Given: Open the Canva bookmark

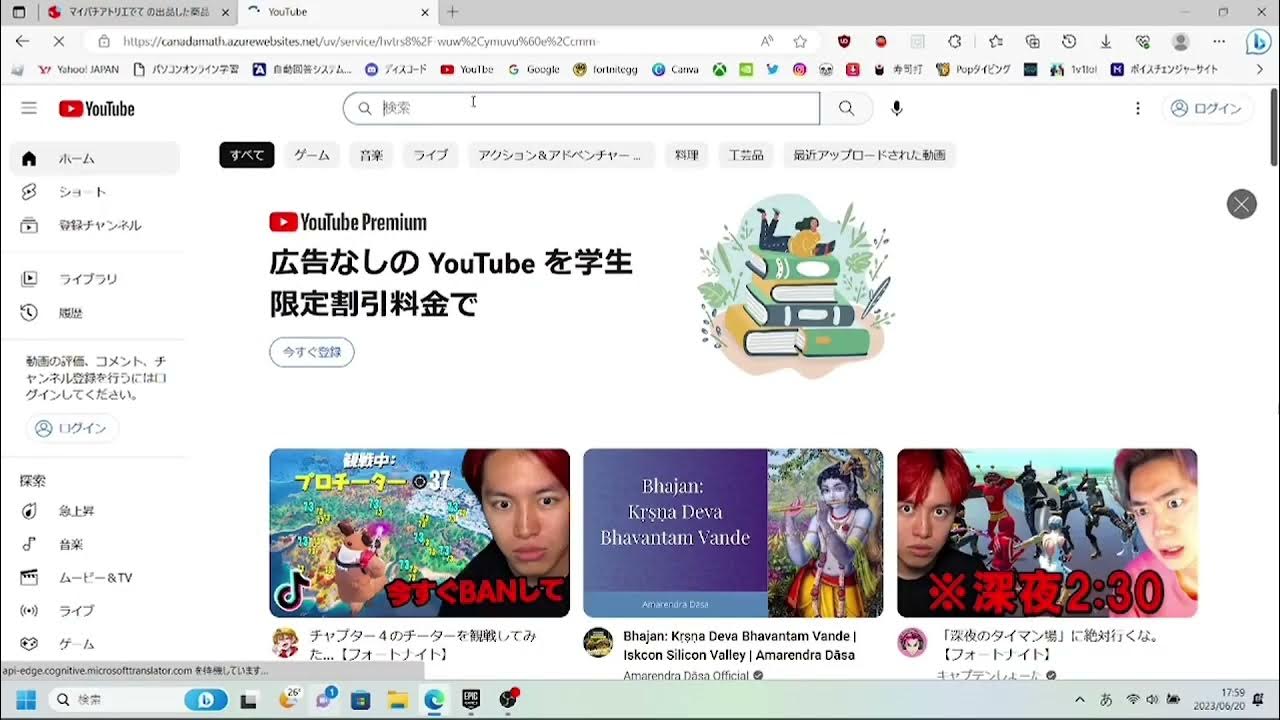Looking at the screenshot, I should pos(676,70).
